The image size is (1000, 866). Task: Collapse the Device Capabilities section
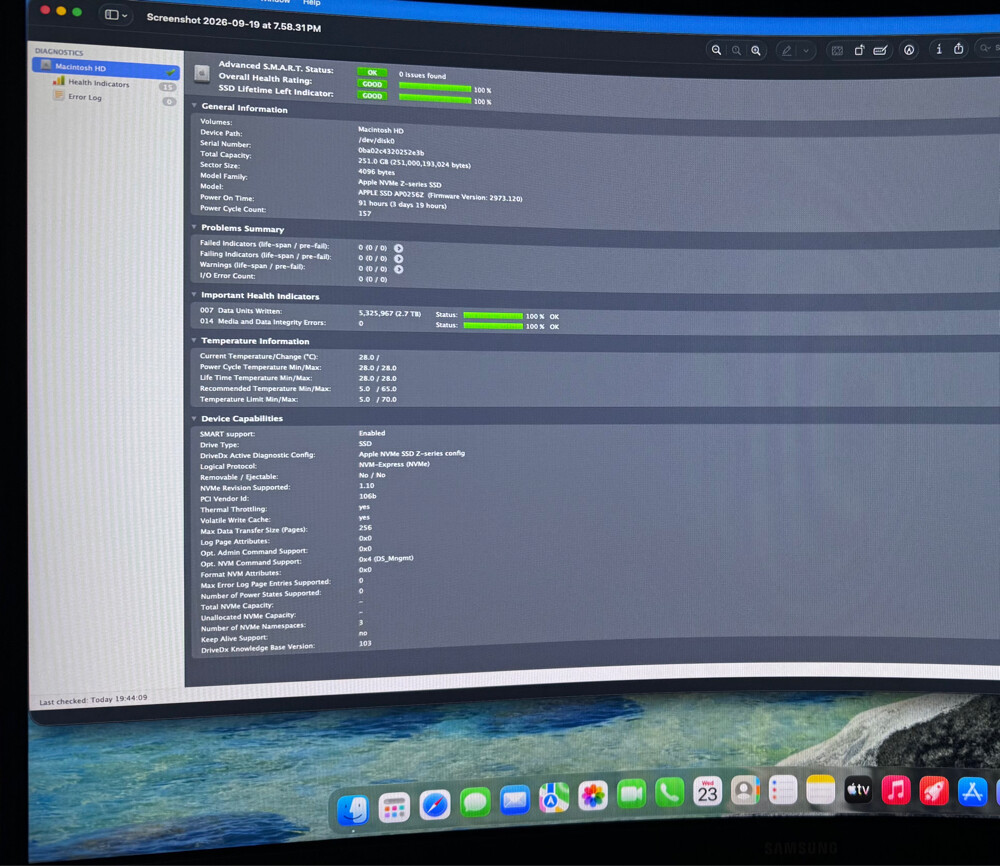coord(195,418)
